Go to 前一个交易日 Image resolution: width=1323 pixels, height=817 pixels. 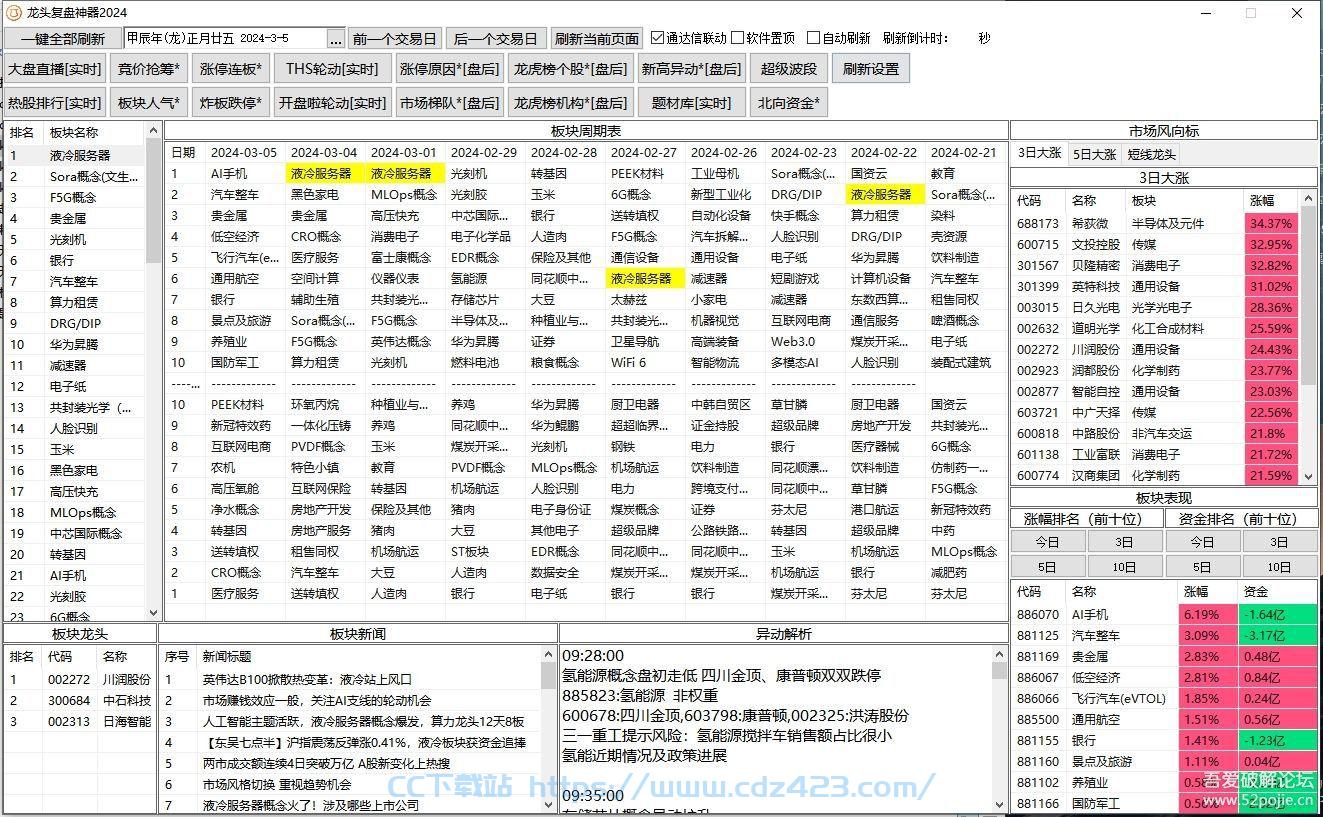(x=394, y=39)
